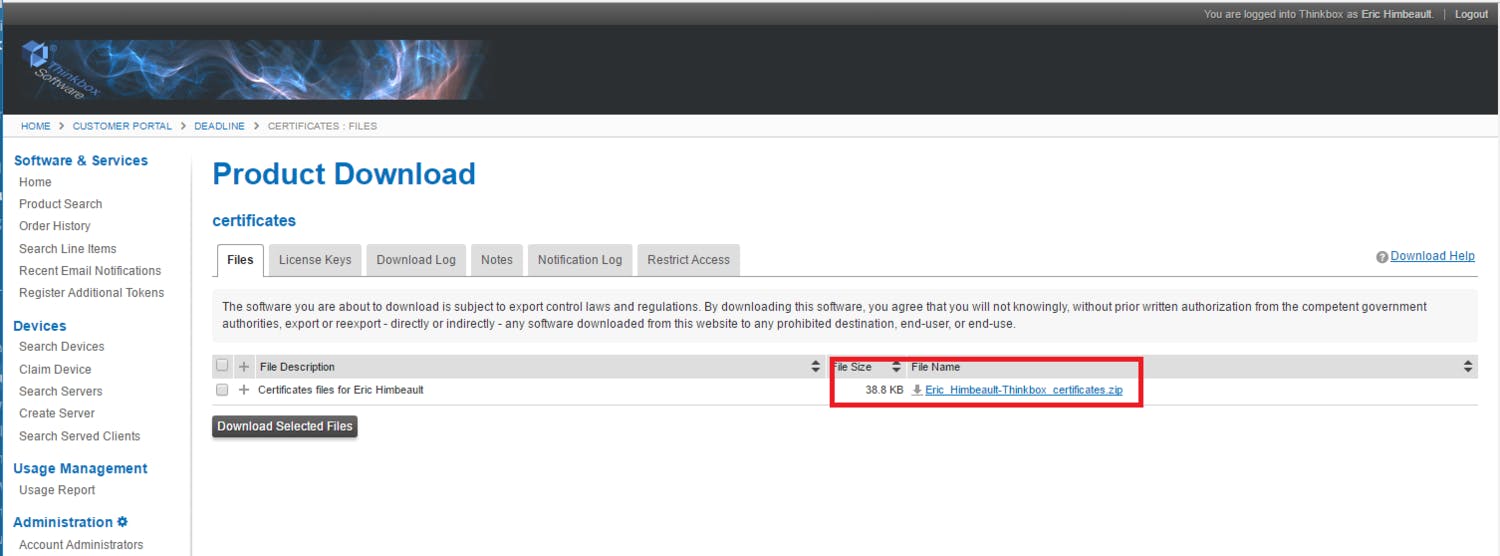Click the certificates product subtitle
1500x556 pixels.
pos(254,221)
